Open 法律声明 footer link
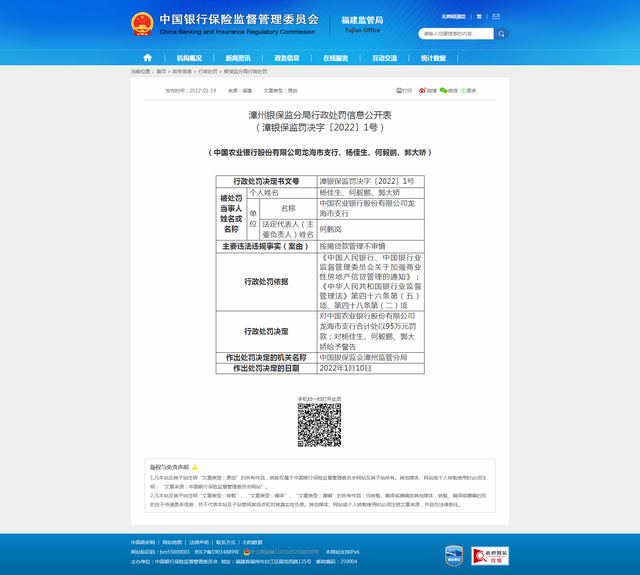The height and width of the screenshot is (575, 640). (x=199, y=542)
